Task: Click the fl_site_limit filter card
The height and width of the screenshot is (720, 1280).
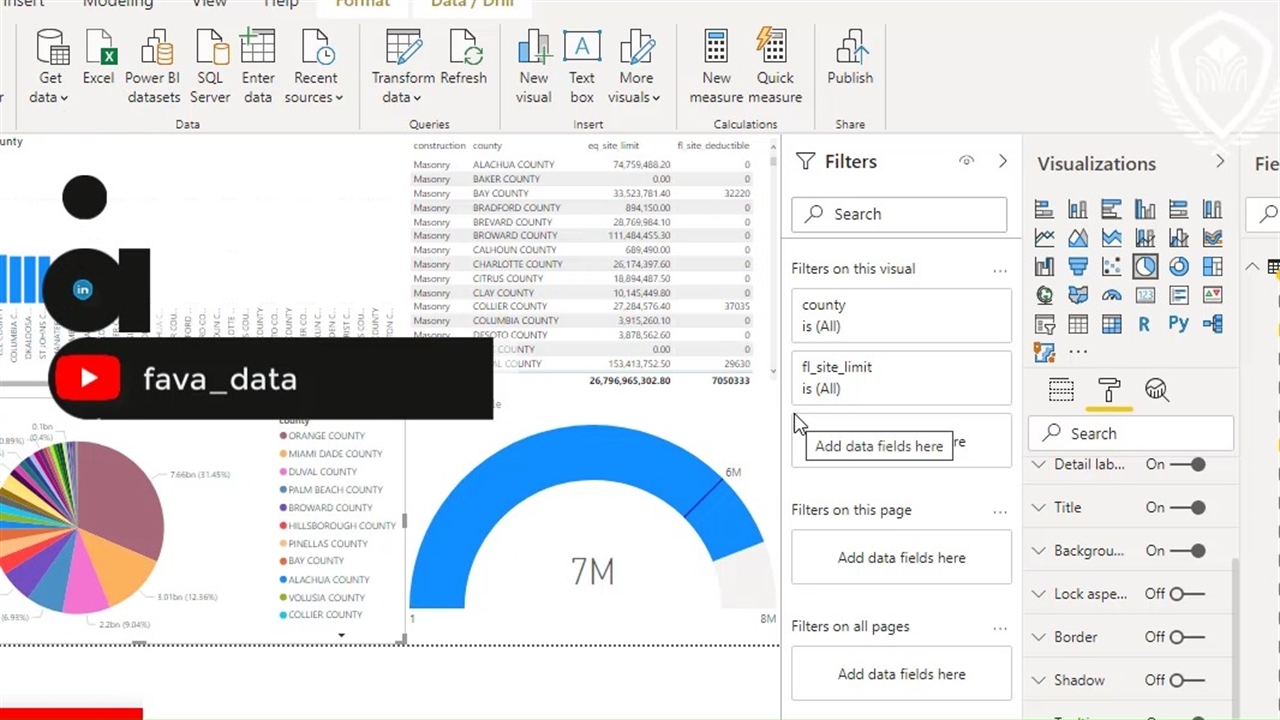Action: coord(901,378)
